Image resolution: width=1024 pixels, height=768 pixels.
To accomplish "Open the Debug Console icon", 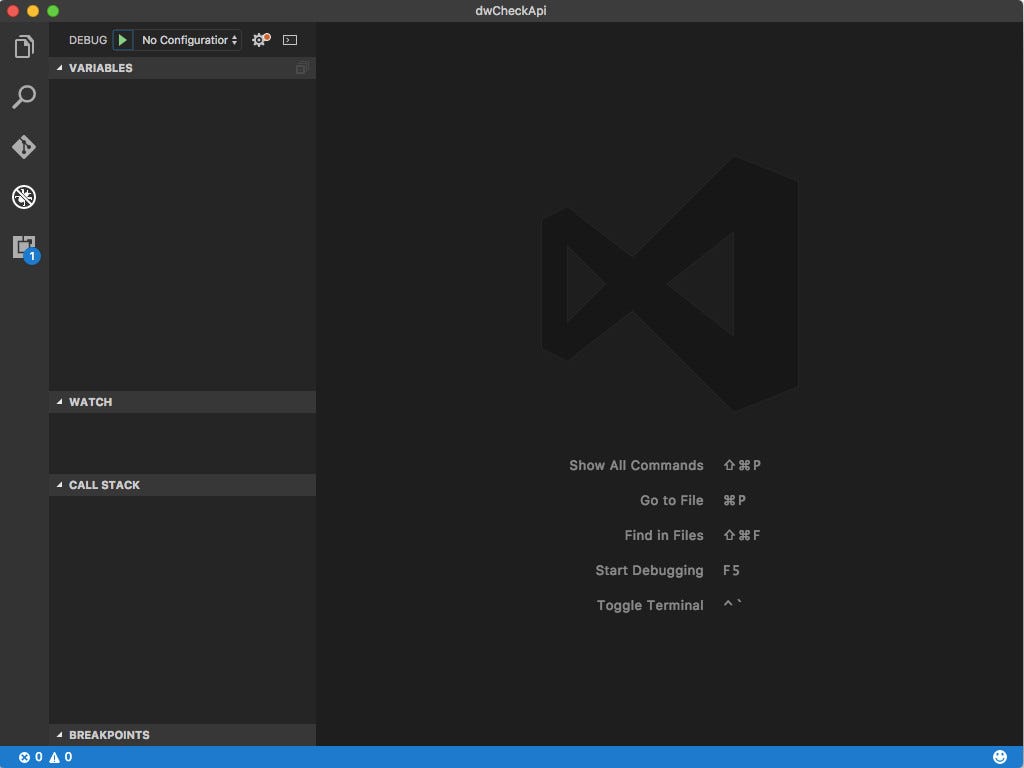I will click(x=290, y=40).
